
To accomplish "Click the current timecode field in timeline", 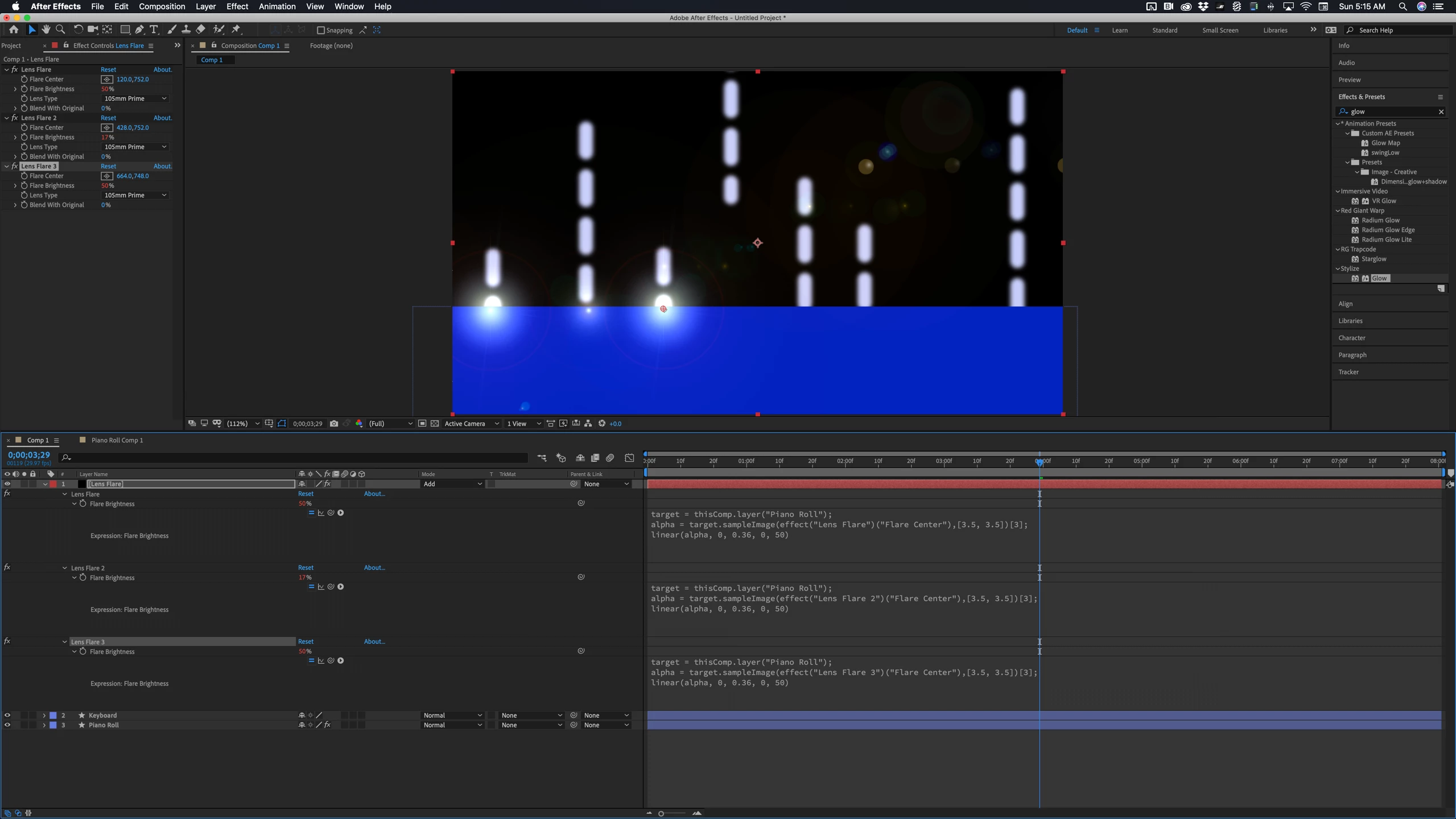I will pos(28,455).
